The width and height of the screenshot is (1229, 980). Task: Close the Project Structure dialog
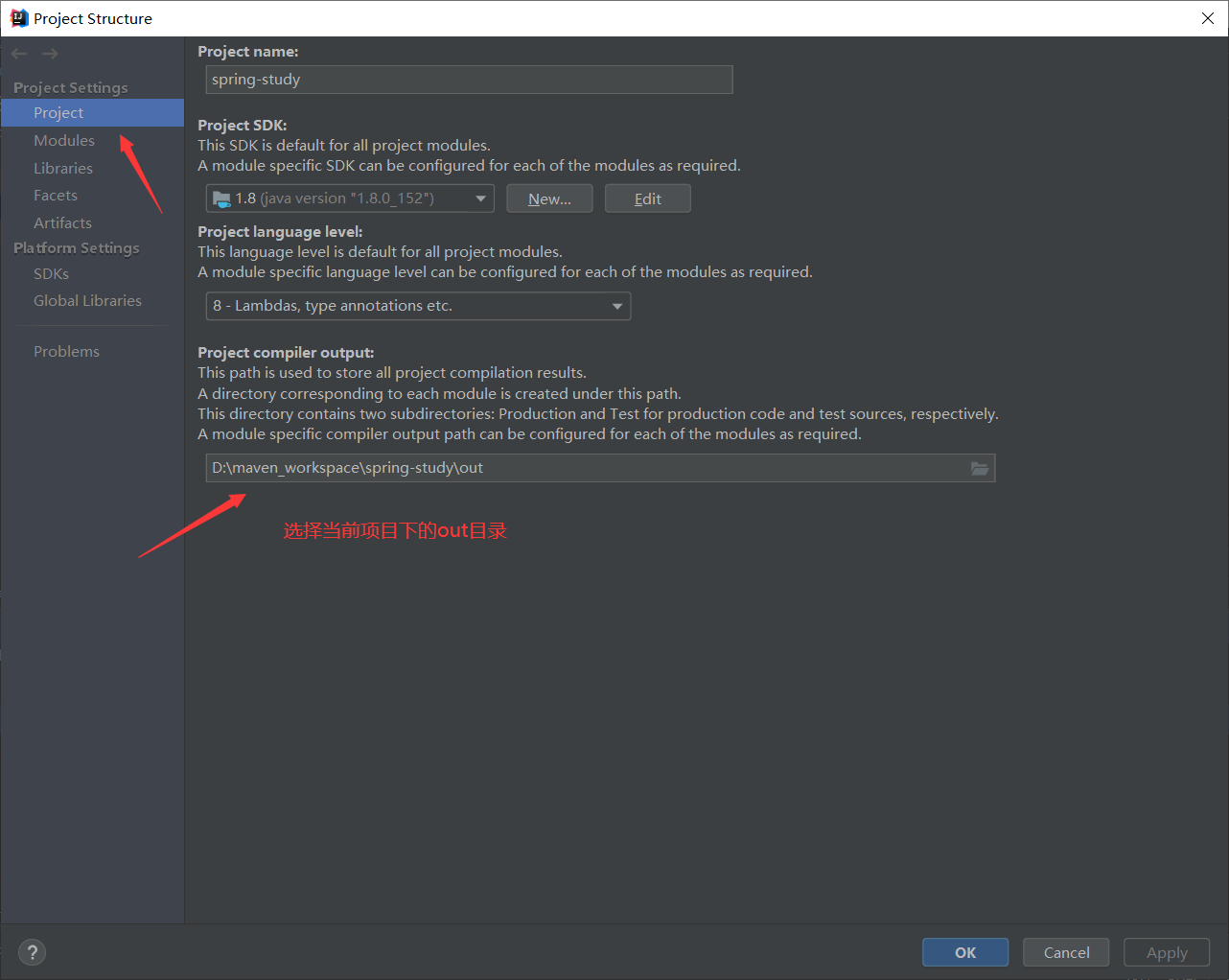pyautogui.click(x=1207, y=18)
